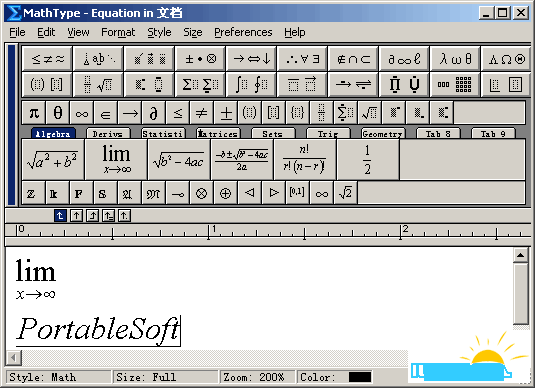This screenshot has width=535, height=388.
Task: Insert the quadratic formula expression
Action: (242, 159)
